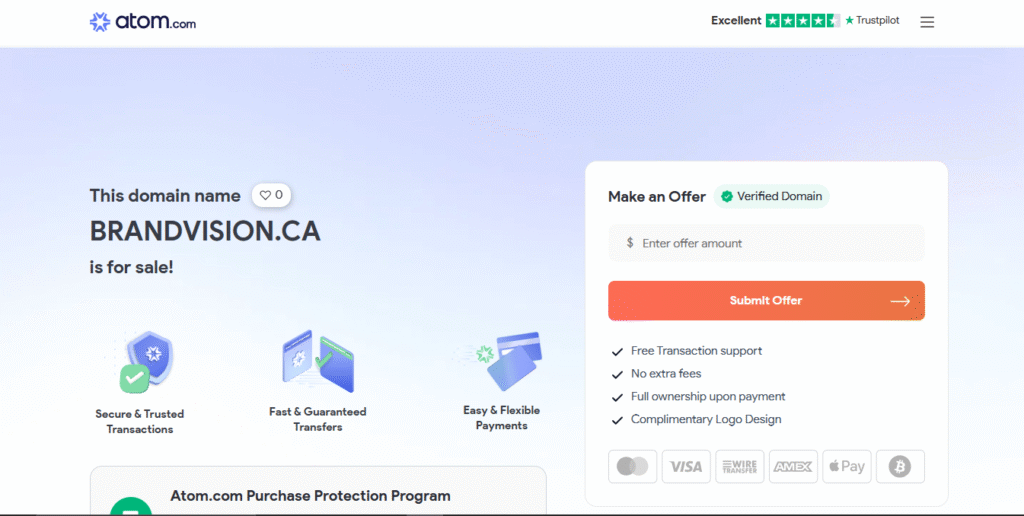The image size is (1024, 516).
Task: Click the Secure & Trusted Transactions shield icon
Action: point(148,362)
